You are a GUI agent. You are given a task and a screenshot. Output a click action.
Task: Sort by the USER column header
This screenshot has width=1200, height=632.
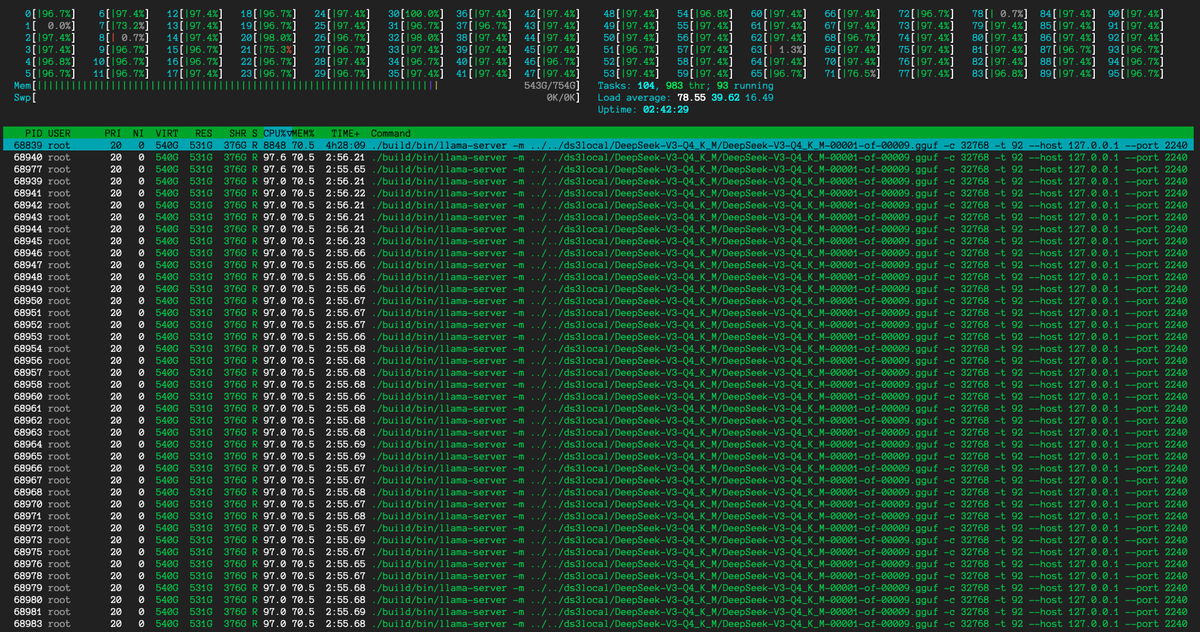[58, 133]
